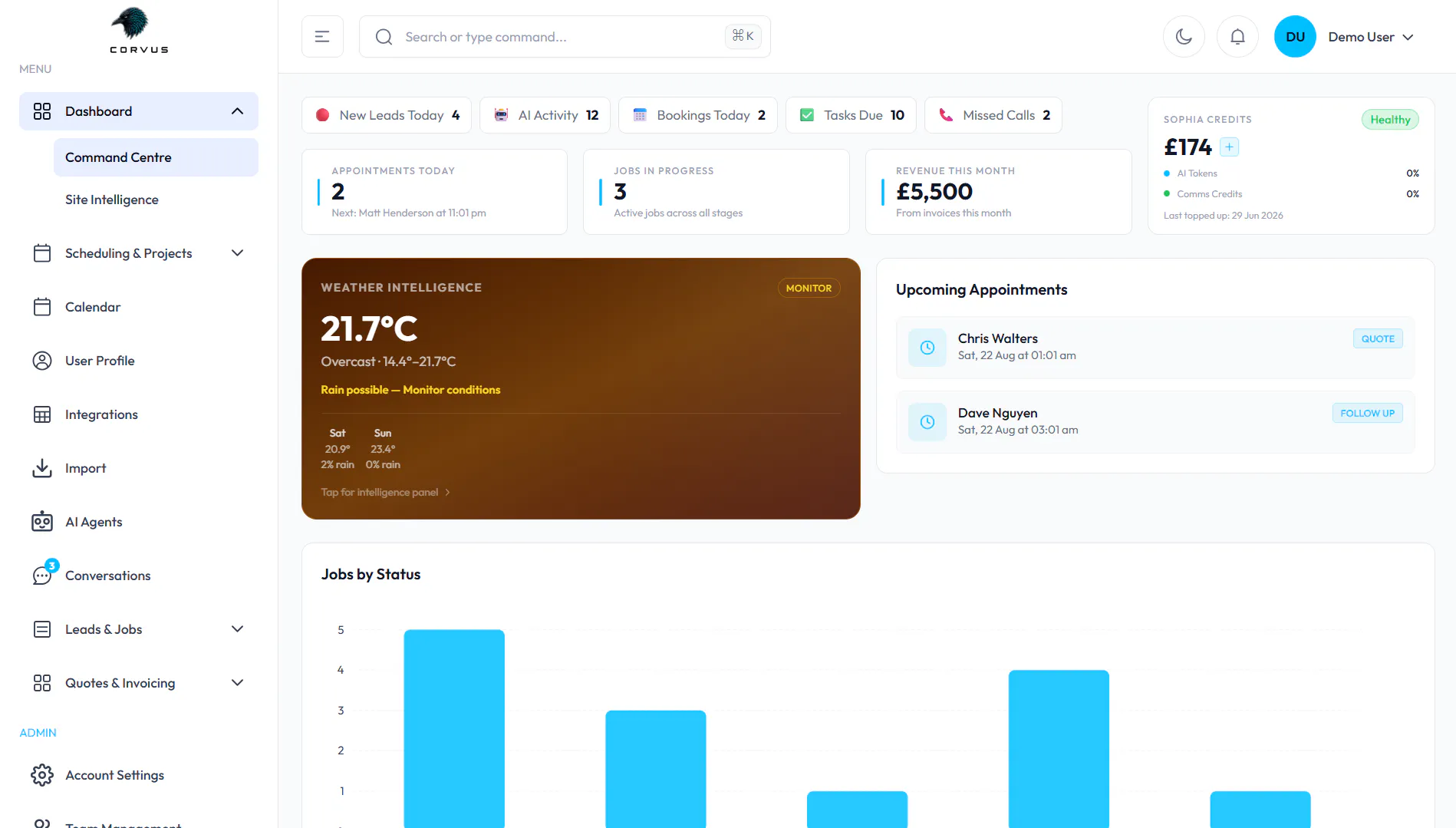Open the Bookings Today chip
1456x828 pixels.
[698, 115]
